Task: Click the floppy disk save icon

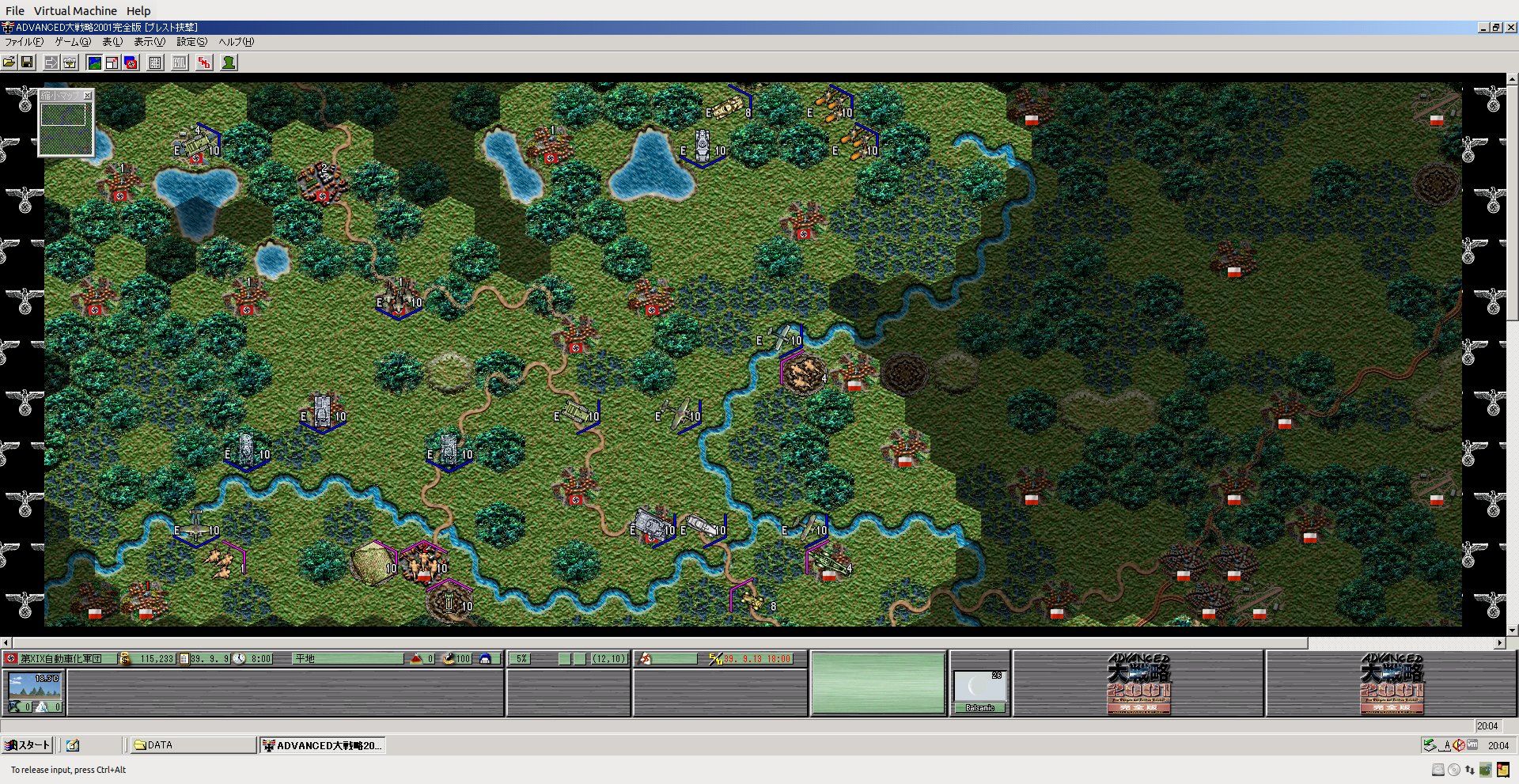Action: click(x=27, y=62)
